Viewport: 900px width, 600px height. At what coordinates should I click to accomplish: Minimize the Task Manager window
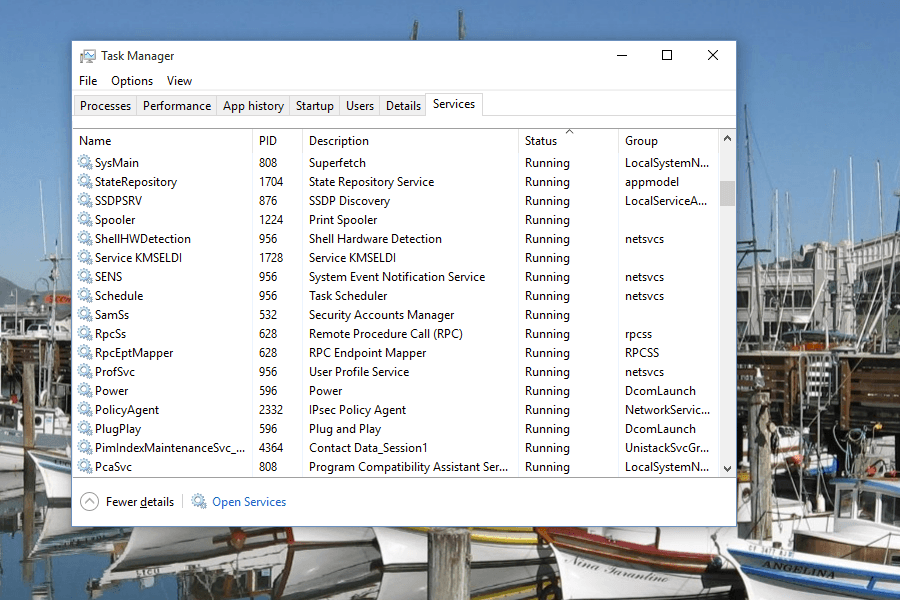622,56
